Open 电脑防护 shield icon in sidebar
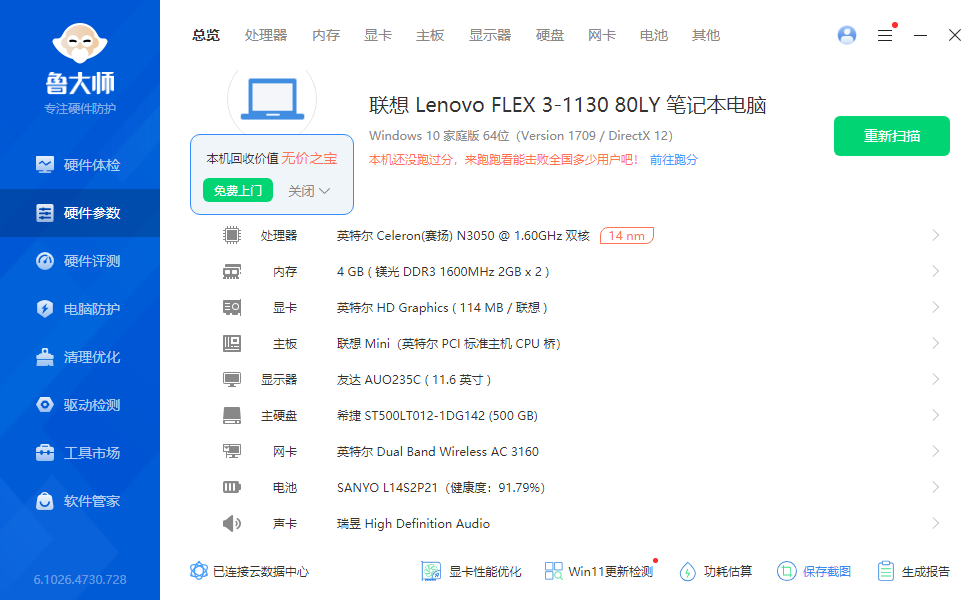Image resolution: width=980 pixels, height=600 pixels. [44, 309]
